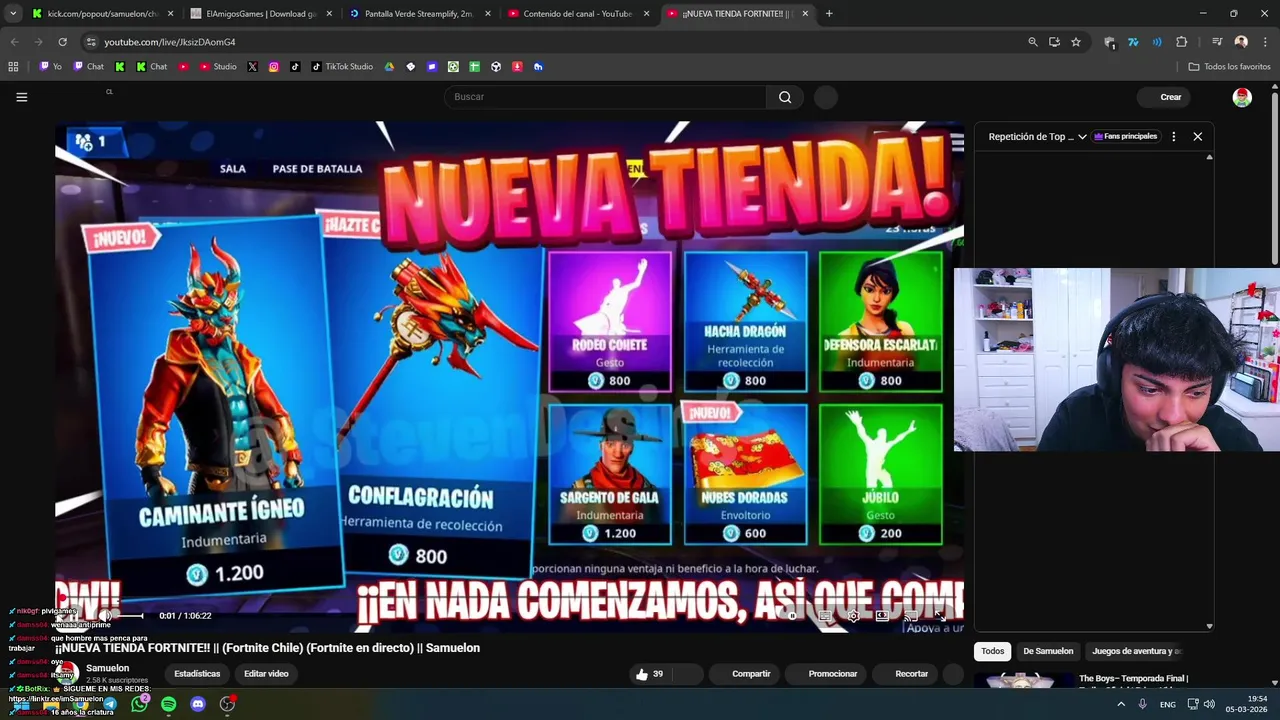
Task: Open The Boys Temporada Final video thumbnail
Action: [x=1022, y=680]
